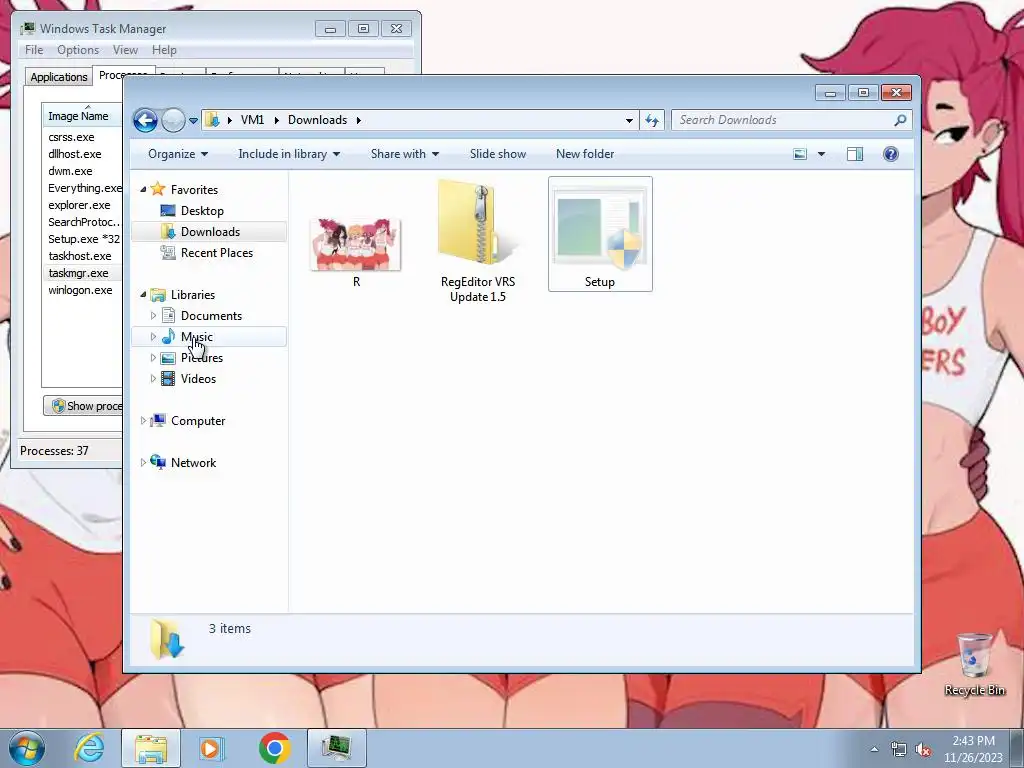Open the Windows Start menu

(26, 748)
